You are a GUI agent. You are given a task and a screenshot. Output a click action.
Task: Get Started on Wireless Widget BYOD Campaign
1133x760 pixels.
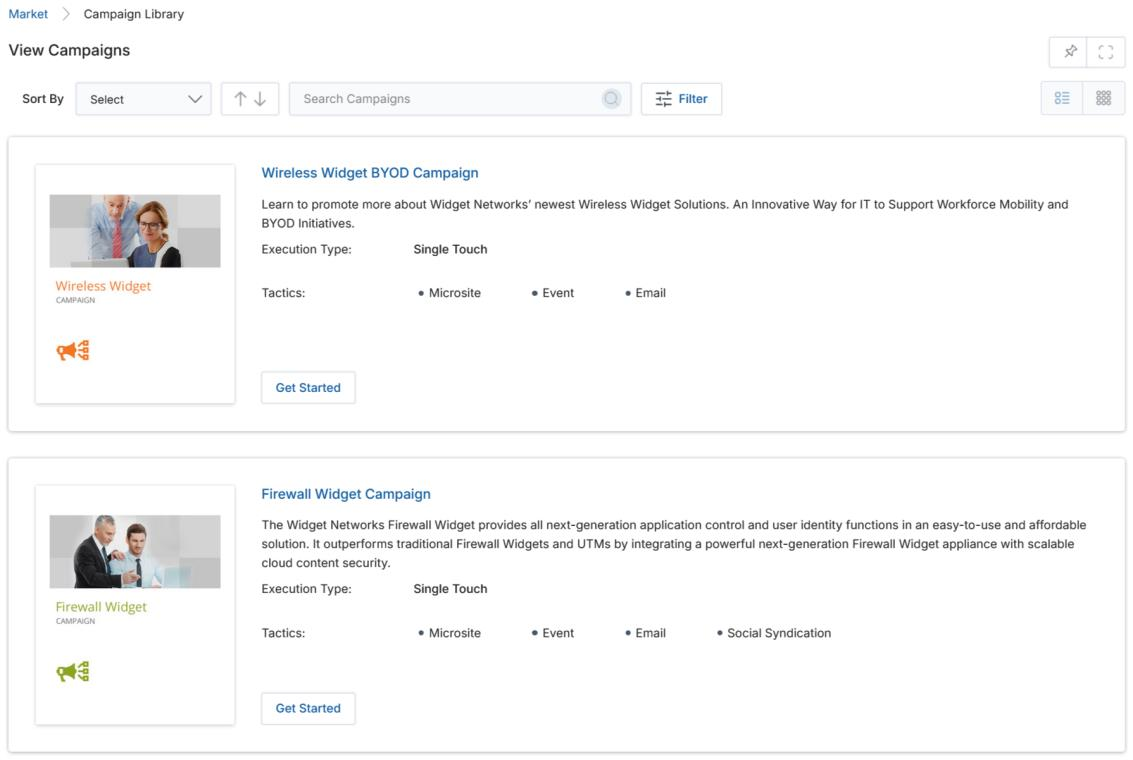308,387
